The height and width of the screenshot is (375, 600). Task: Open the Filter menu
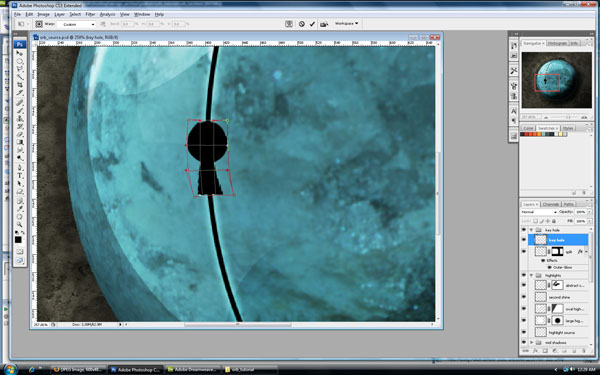(90, 14)
